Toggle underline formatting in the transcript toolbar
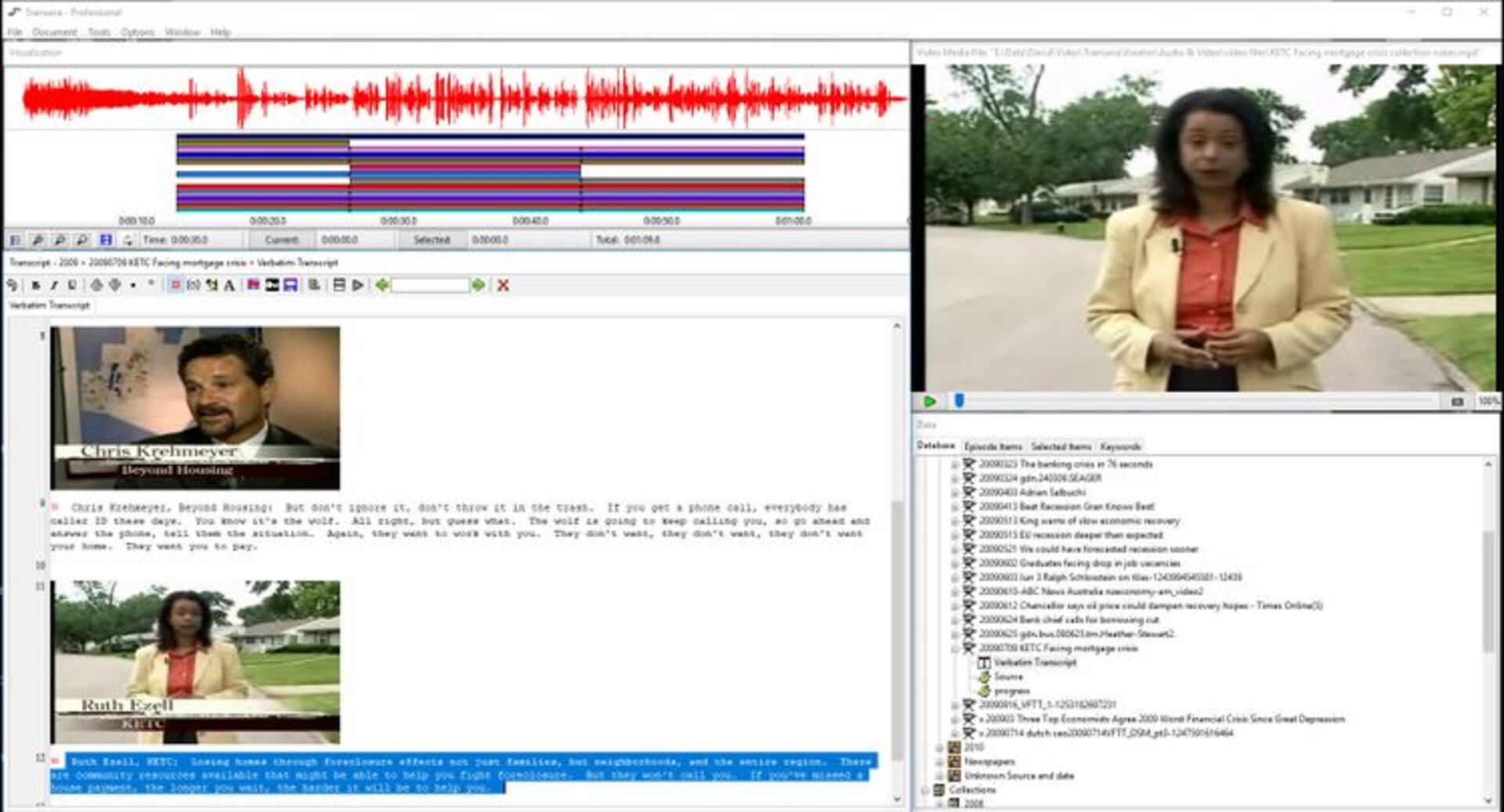The height and width of the screenshot is (812, 1504). coord(71,286)
